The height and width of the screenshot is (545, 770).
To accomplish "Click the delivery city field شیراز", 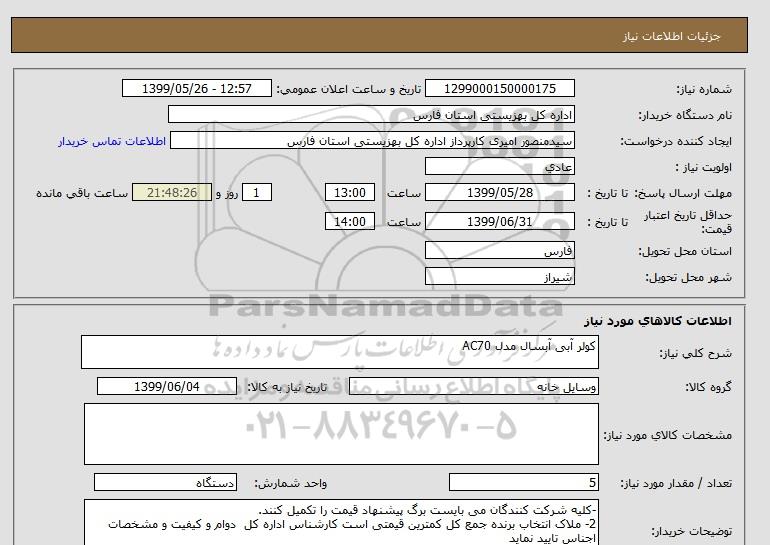I will coord(499,276).
